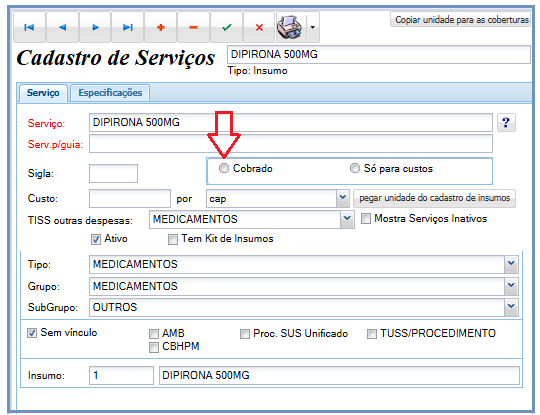The width and height of the screenshot is (540, 415).
Task: Cancel edits with red X icon
Action: pos(259,27)
